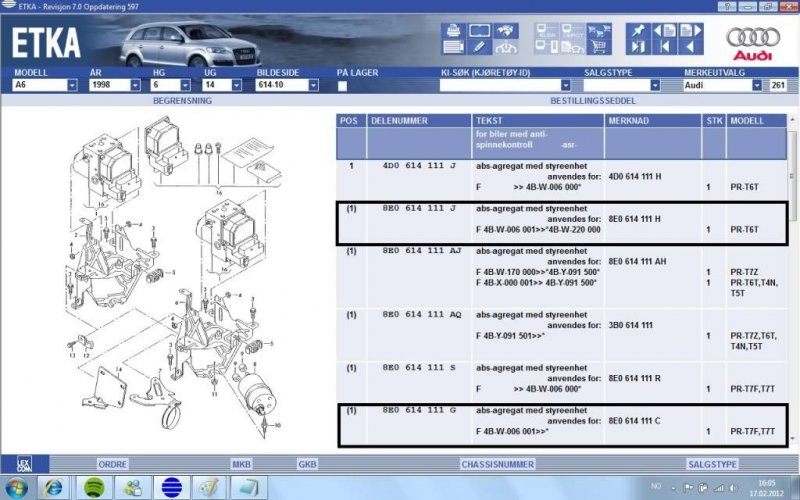Viewport: 800px width, 500px height.
Task: Switch to the Bestillingsseddel tab
Action: tap(582, 101)
